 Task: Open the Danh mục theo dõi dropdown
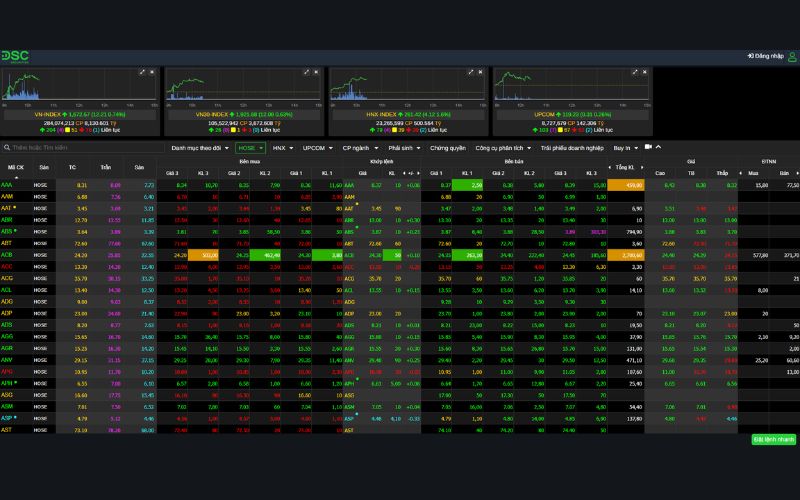[199, 147]
